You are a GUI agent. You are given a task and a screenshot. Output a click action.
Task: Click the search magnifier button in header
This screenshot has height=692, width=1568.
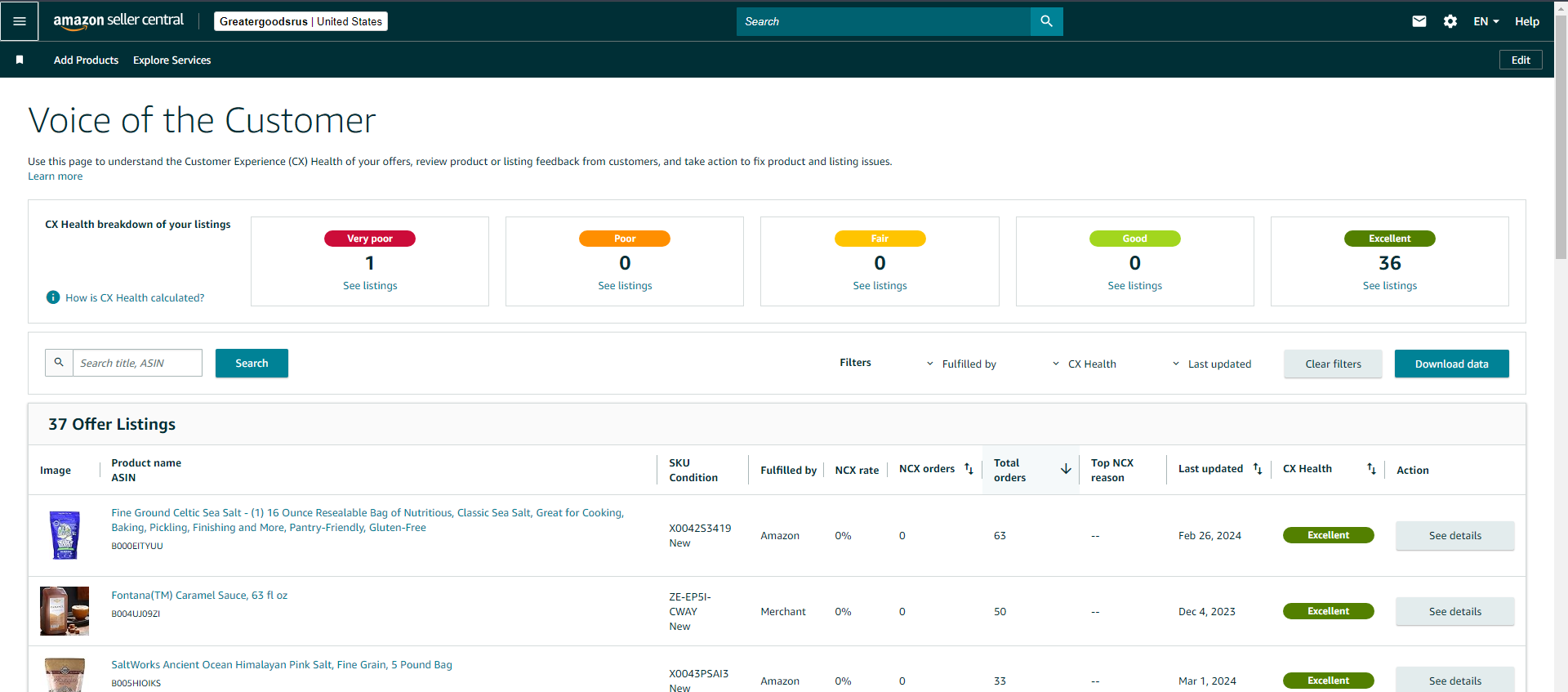tap(1046, 21)
